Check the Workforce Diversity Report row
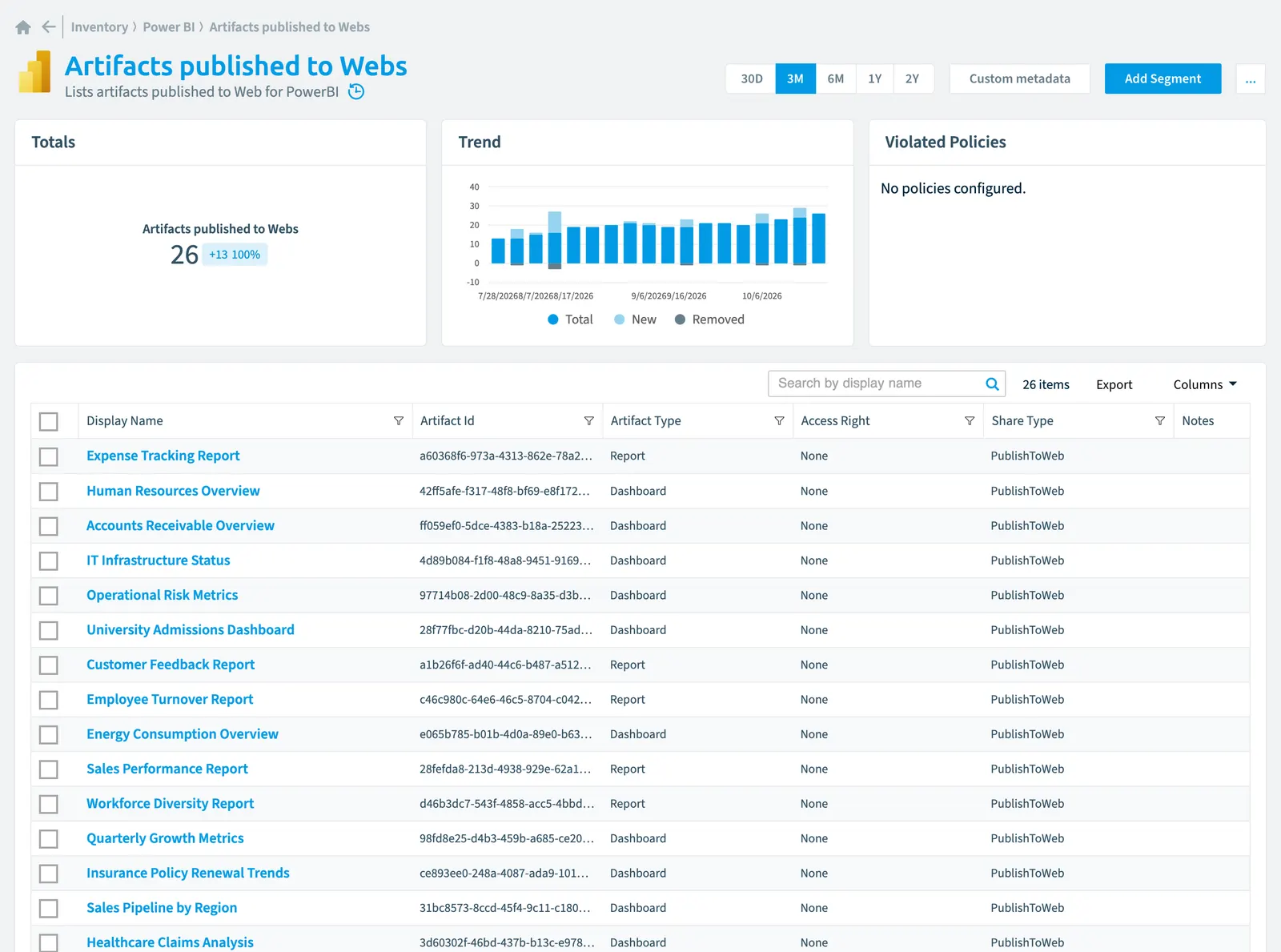Image resolution: width=1281 pixels, height=952 pixels. coord(49,804)
